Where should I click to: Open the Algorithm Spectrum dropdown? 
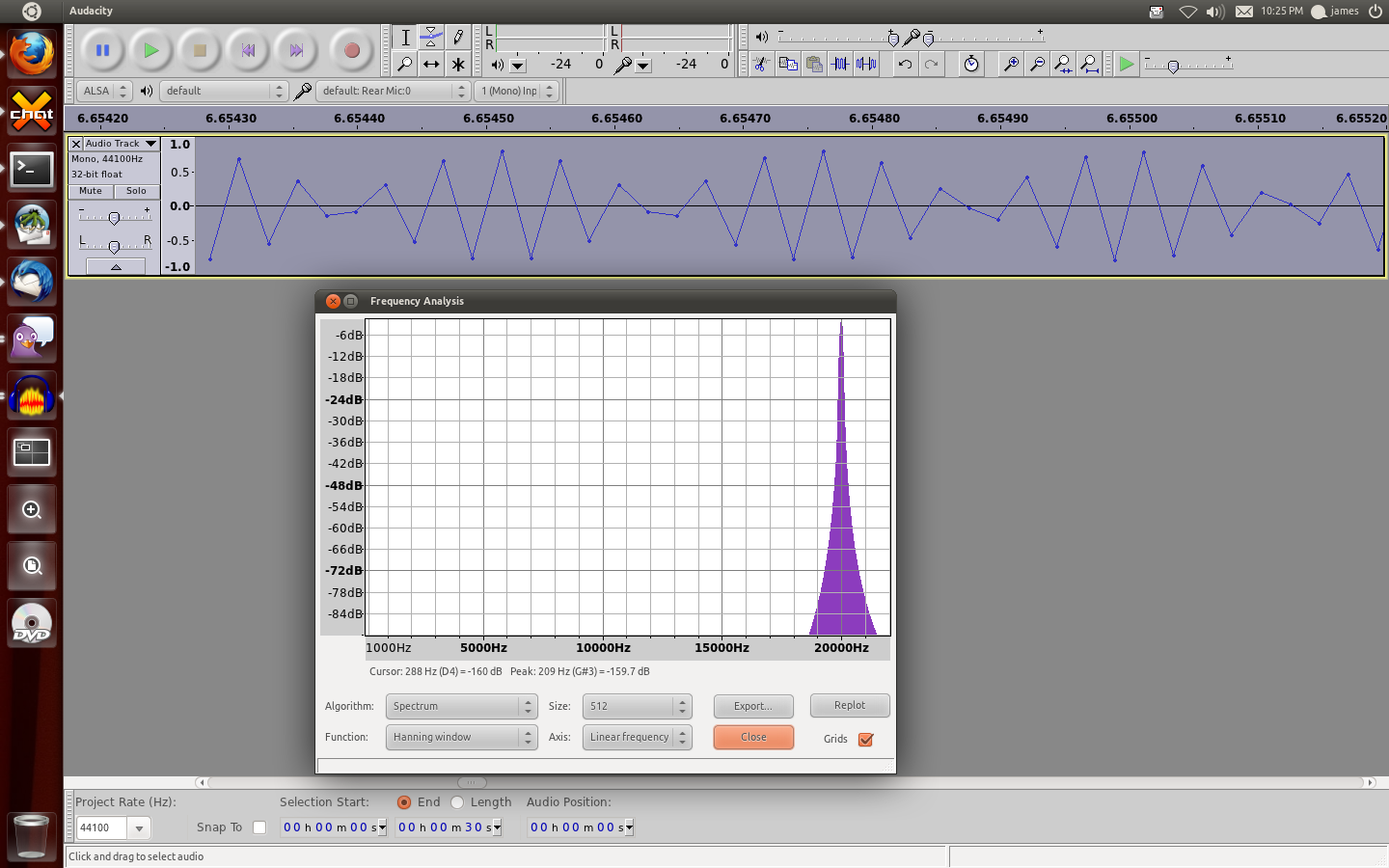click(461, 707)
